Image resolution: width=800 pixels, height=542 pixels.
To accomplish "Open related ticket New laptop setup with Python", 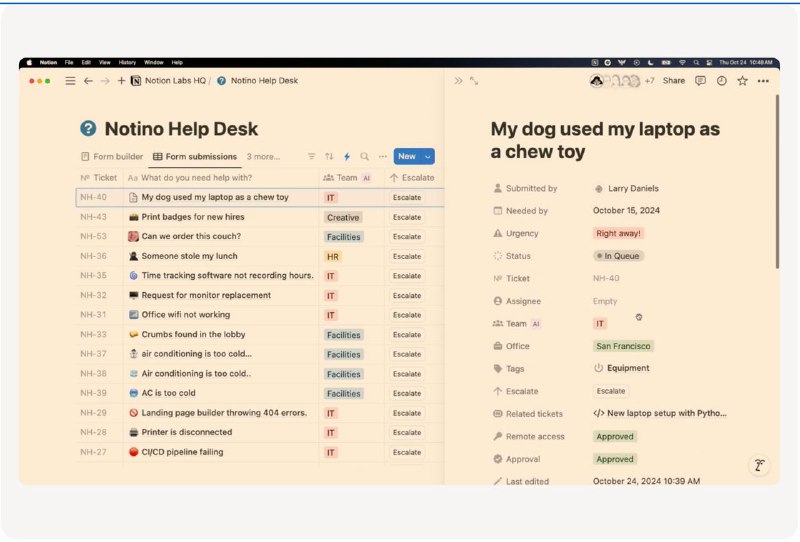I will pos(660,413).
